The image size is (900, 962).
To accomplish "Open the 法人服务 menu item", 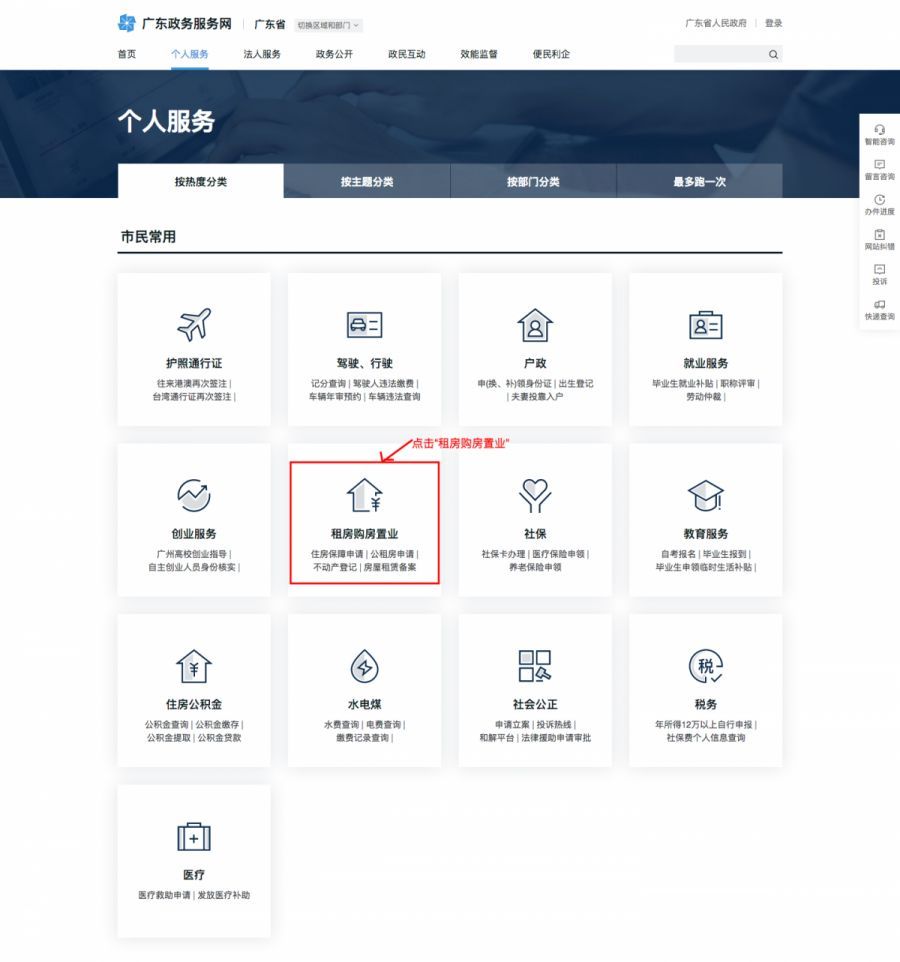I will (262, 54).
